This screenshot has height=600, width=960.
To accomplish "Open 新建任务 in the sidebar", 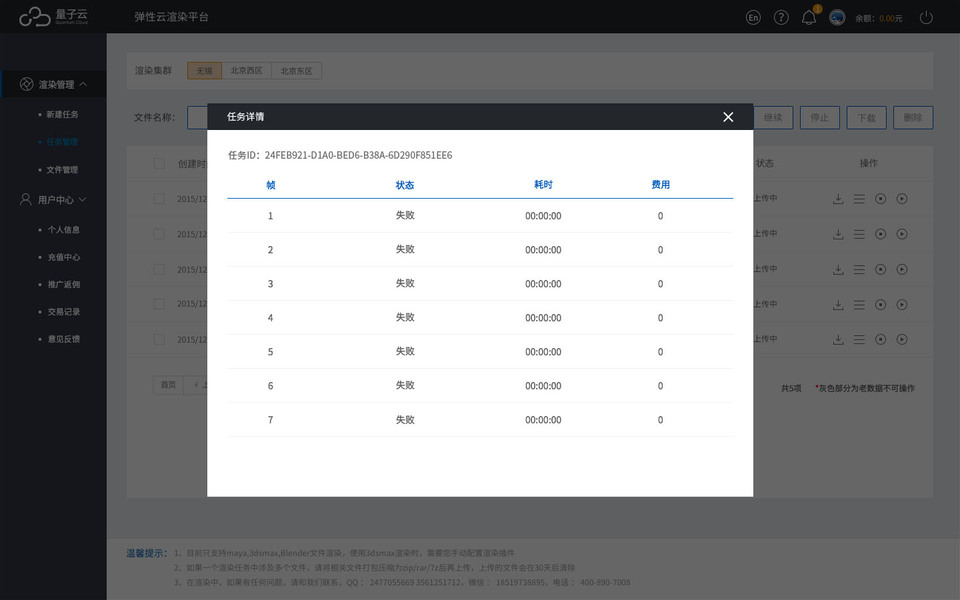I will tap(62, 114).
